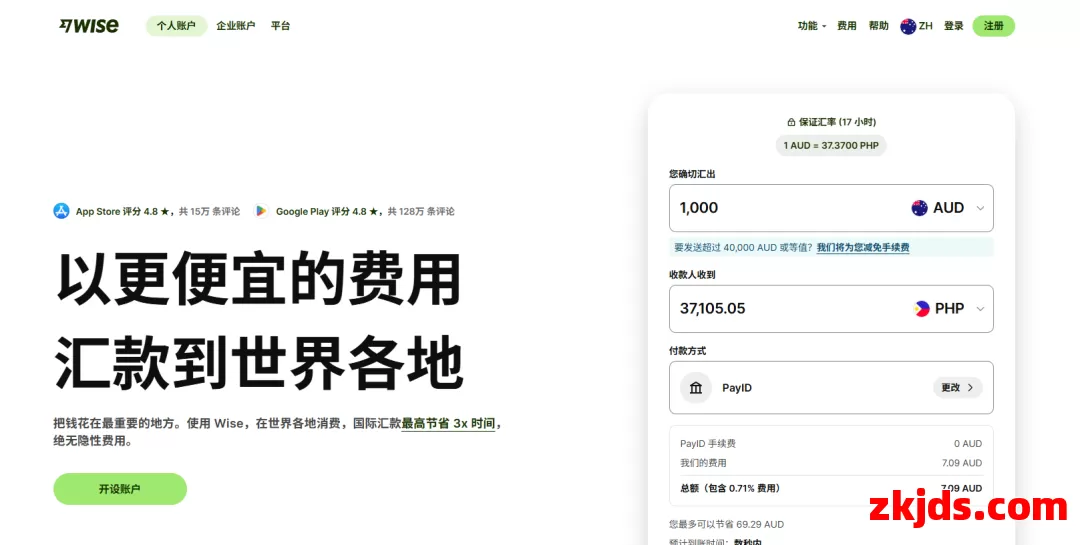Open the PHP currency dropdown

[x=948, y=309]
